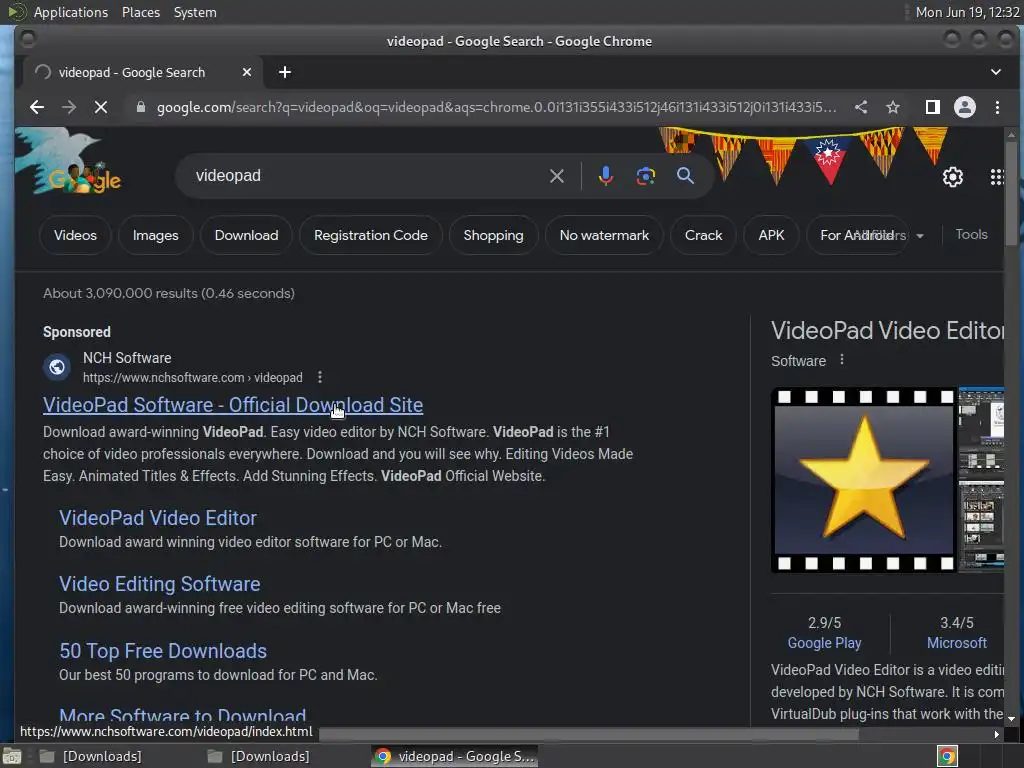Select videopad Google Search taskbar entry
The image size is (1024, 768).
pyautogui.click(x=455, y=756)
